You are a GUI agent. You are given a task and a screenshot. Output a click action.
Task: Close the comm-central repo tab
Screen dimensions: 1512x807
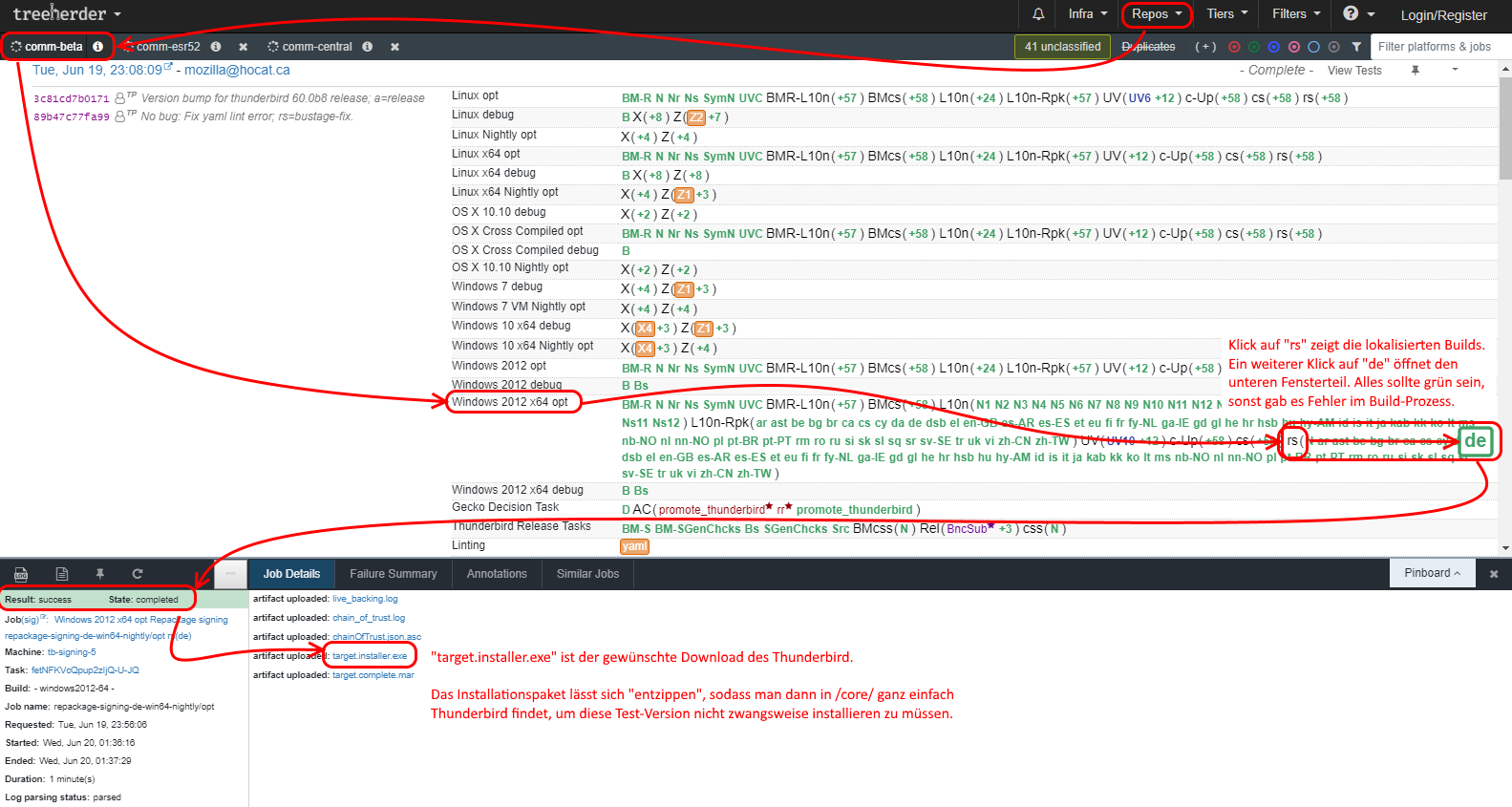click(394, 47)
